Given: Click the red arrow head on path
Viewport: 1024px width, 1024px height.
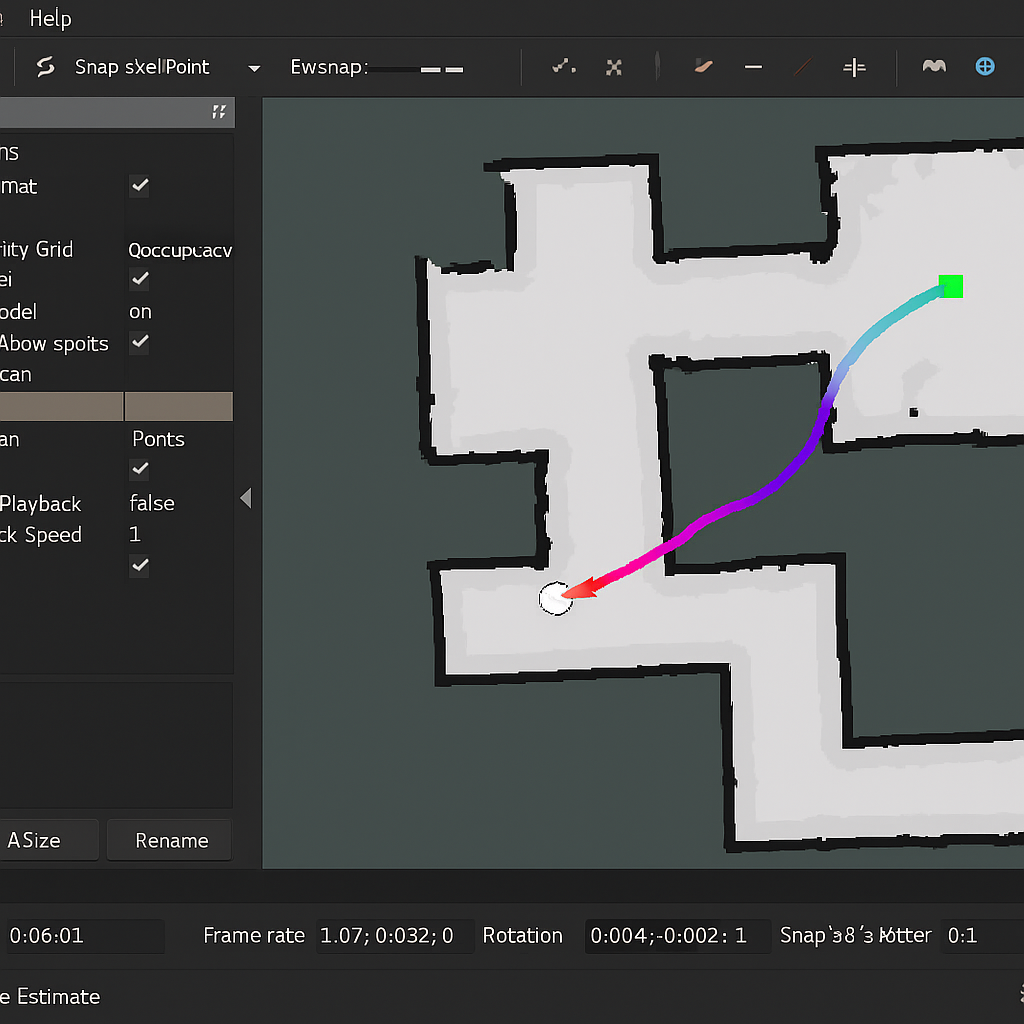Looking at the screenshot, I should click(578, 588).
